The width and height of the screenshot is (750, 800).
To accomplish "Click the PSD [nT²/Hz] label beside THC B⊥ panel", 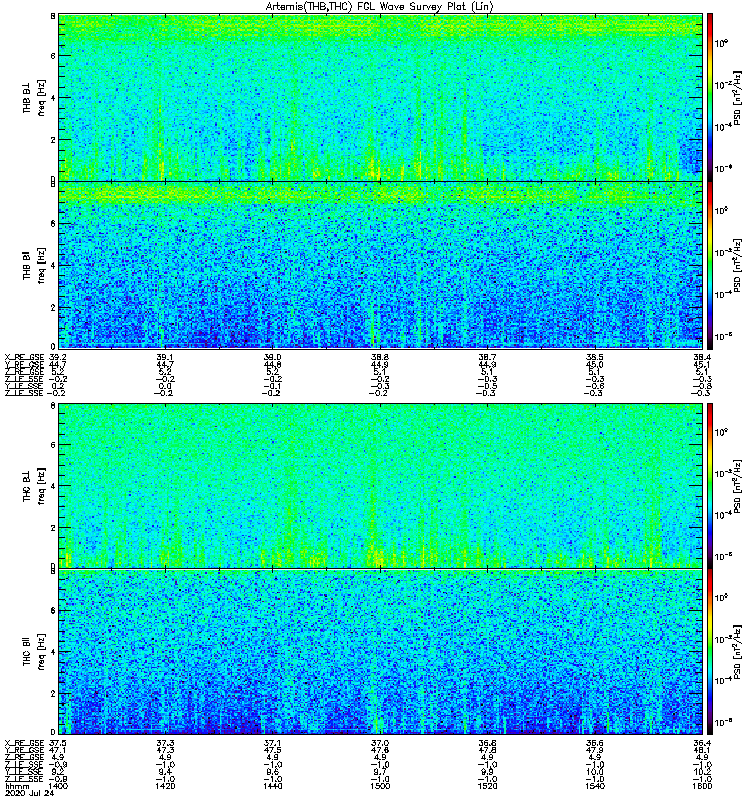I will 737,486.
